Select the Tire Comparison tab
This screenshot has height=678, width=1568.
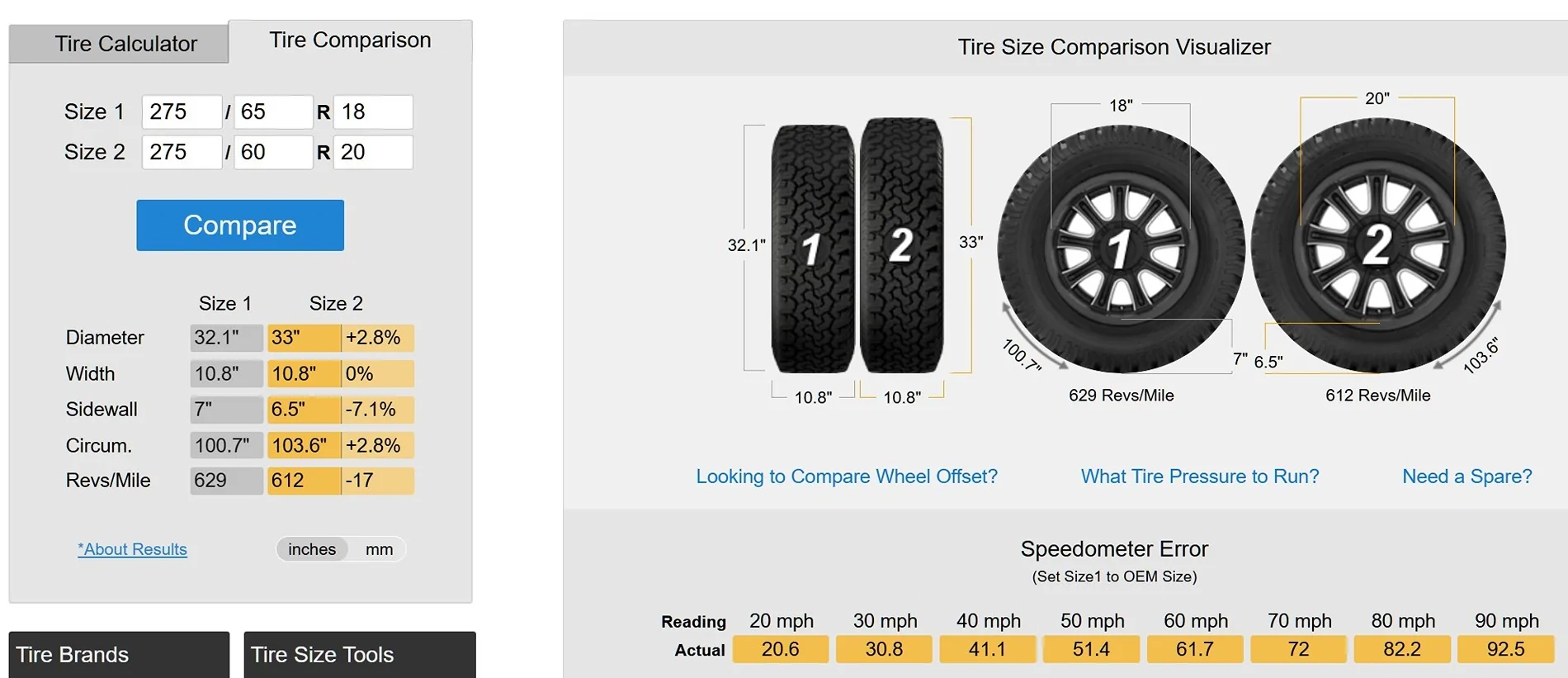[x=350, y=40]
